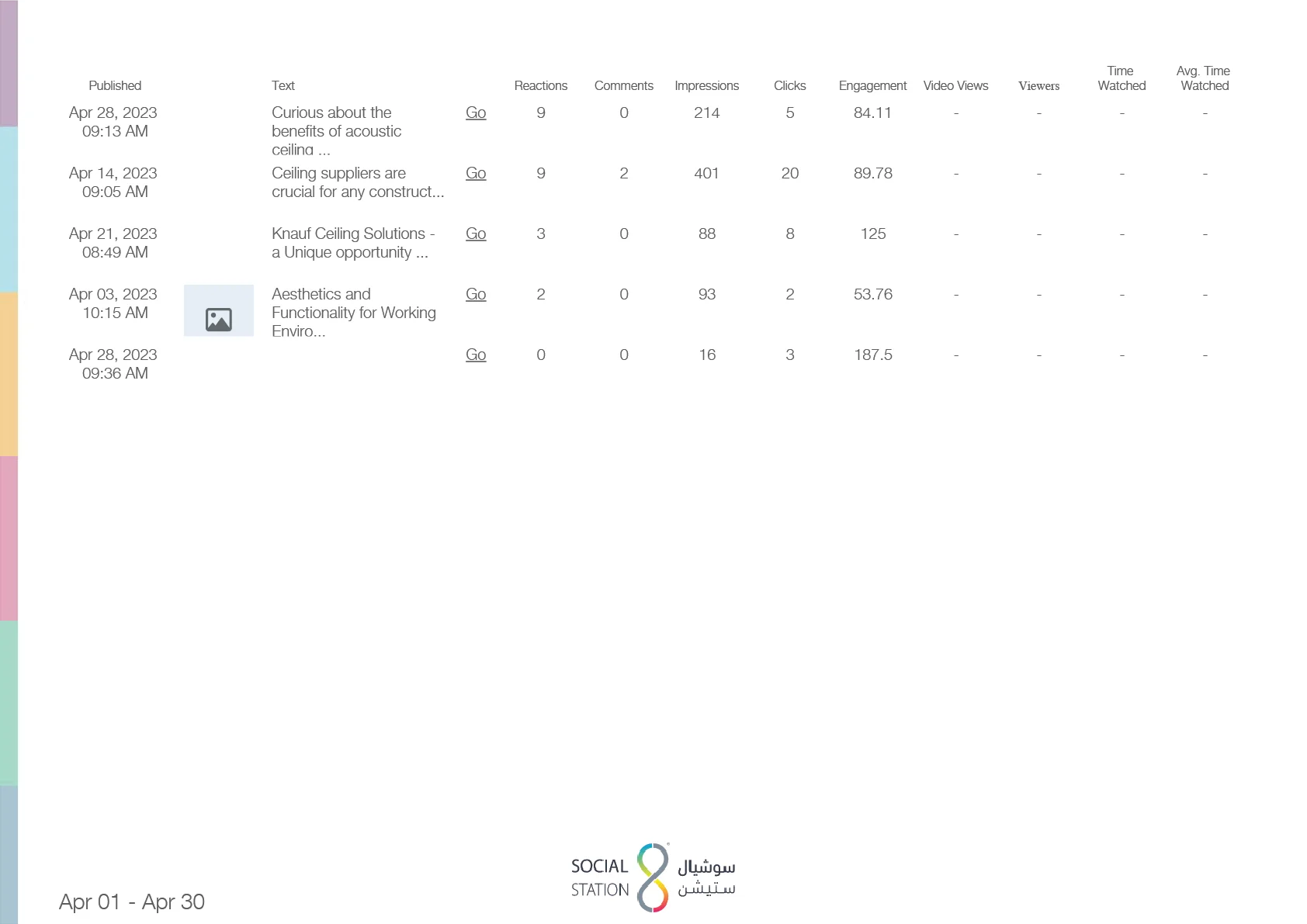Select the Published column header

(115, 85)
